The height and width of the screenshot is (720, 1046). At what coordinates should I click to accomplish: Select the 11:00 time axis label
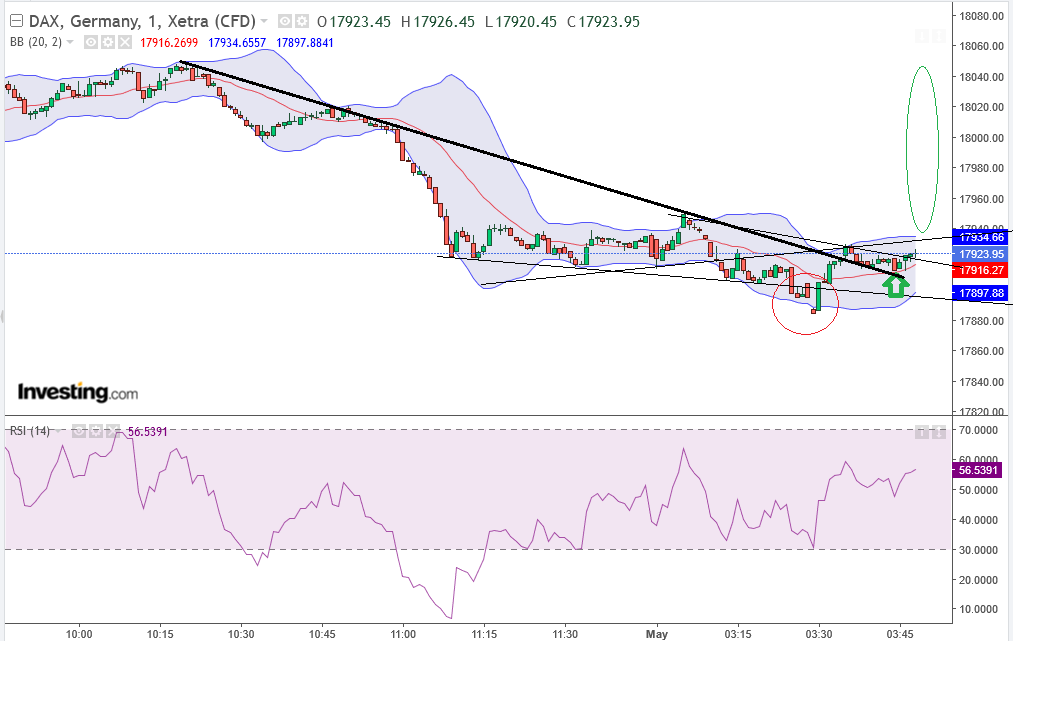point(403,634)
